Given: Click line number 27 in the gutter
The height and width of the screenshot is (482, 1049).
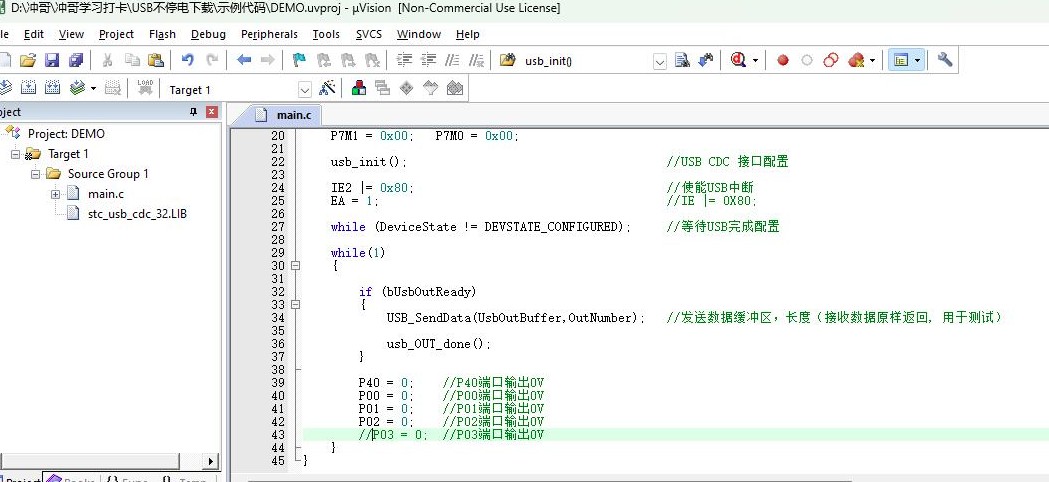Looking at the screenshot, I should pyautogui.click(x=278, y=227).
